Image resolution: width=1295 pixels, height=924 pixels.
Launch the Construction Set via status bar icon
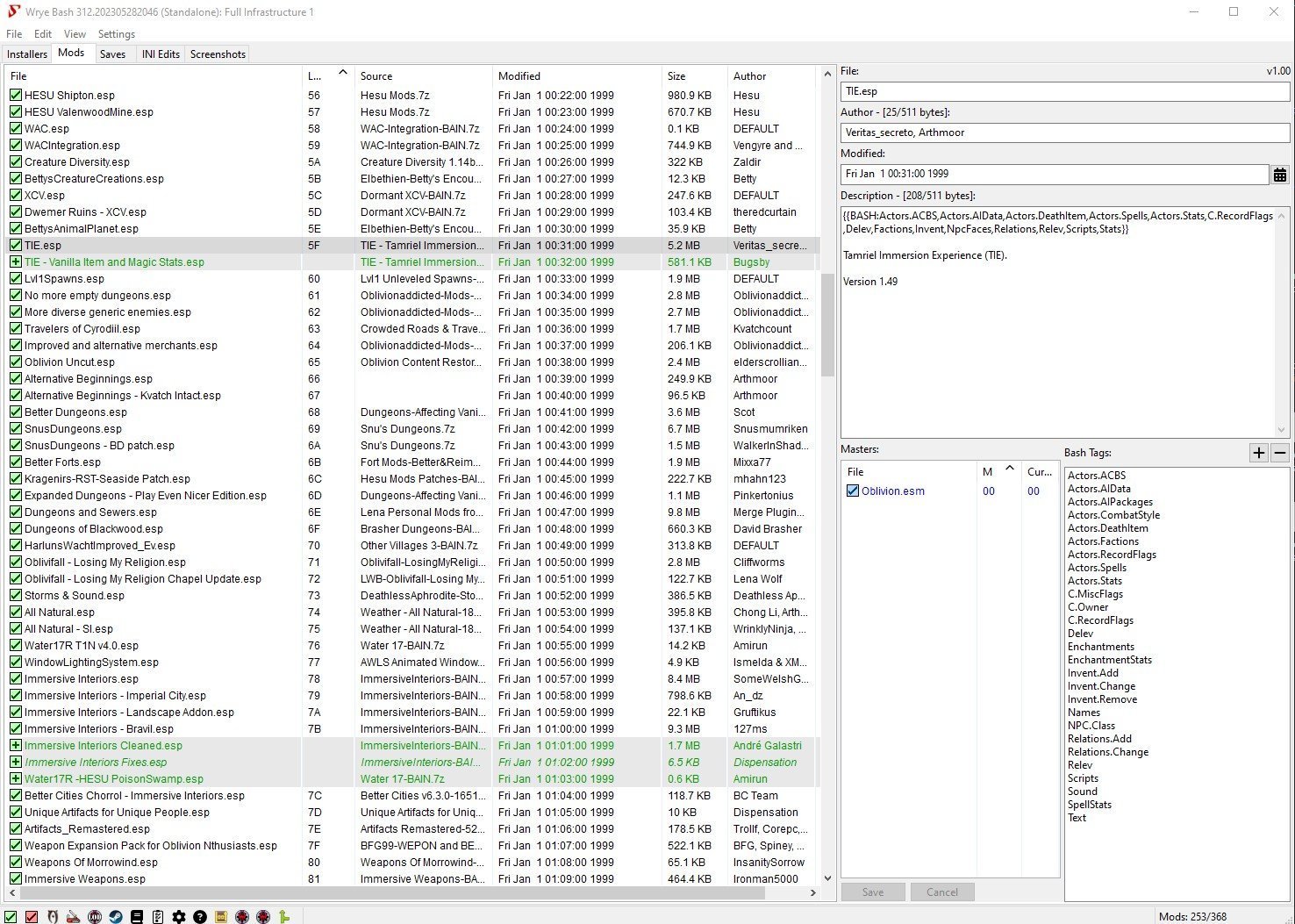pos(75,916)
